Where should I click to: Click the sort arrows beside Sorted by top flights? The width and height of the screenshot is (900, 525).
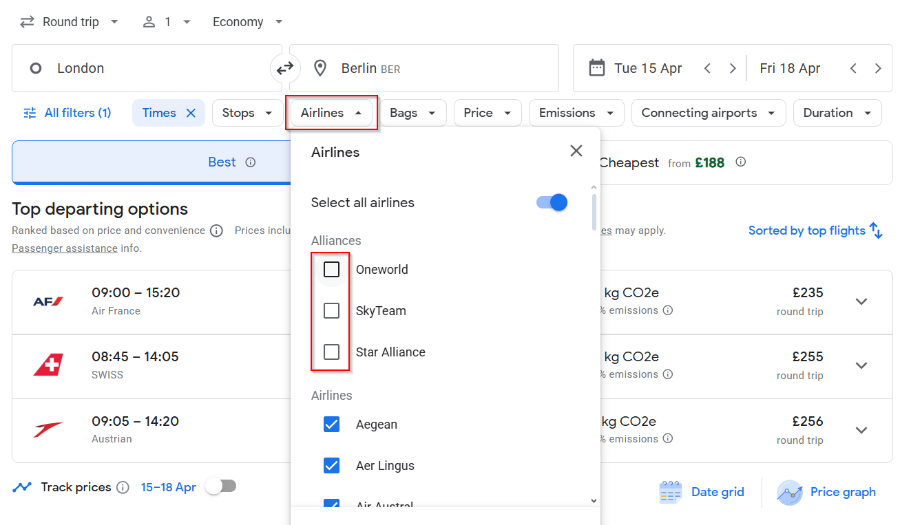(876, 231)
